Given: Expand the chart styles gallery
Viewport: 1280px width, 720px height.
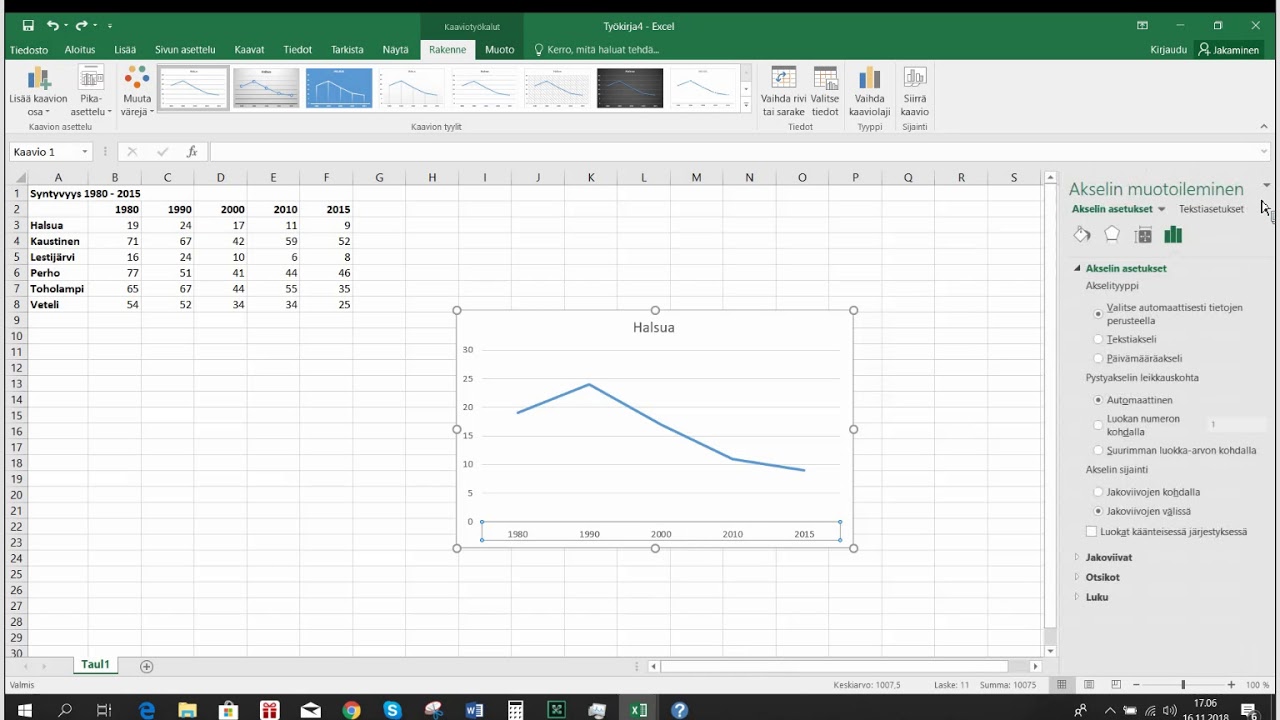Looking at the screenshot, I should click(746, 105).
